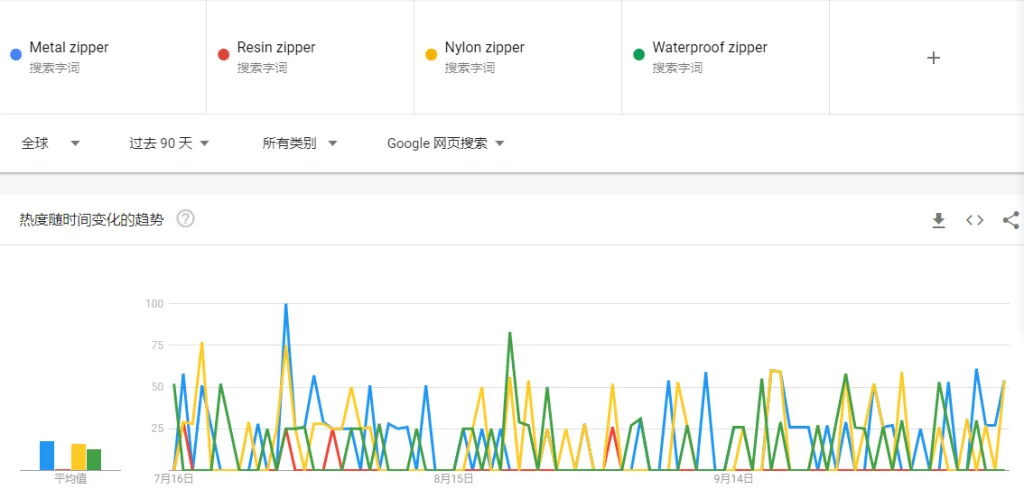Open the embed code icon
The image size is (1024, 498).
coord(974,220)
